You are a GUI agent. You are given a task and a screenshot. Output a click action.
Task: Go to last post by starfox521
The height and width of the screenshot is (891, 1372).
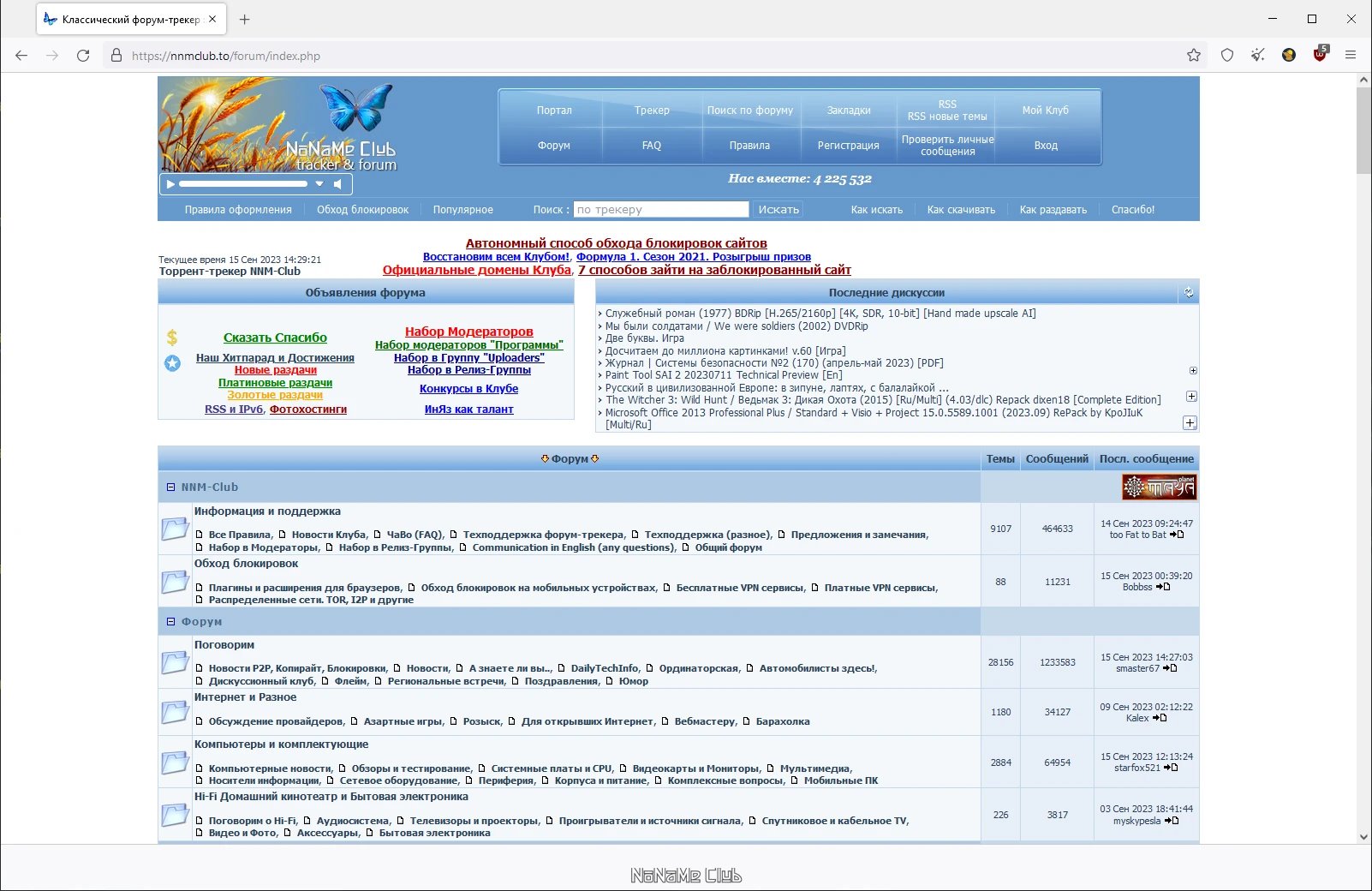pos(1171,768)
